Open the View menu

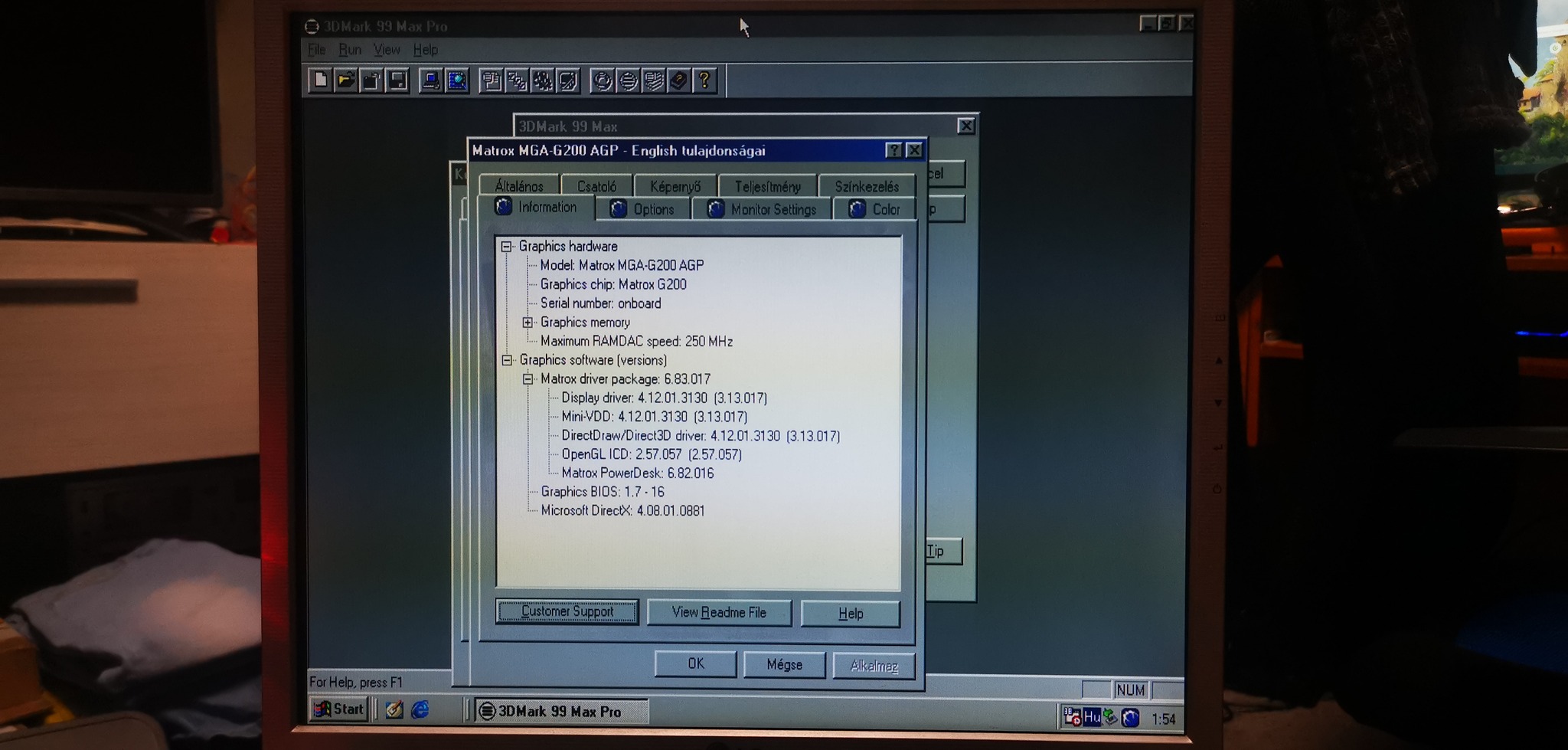tap(387, 50)
